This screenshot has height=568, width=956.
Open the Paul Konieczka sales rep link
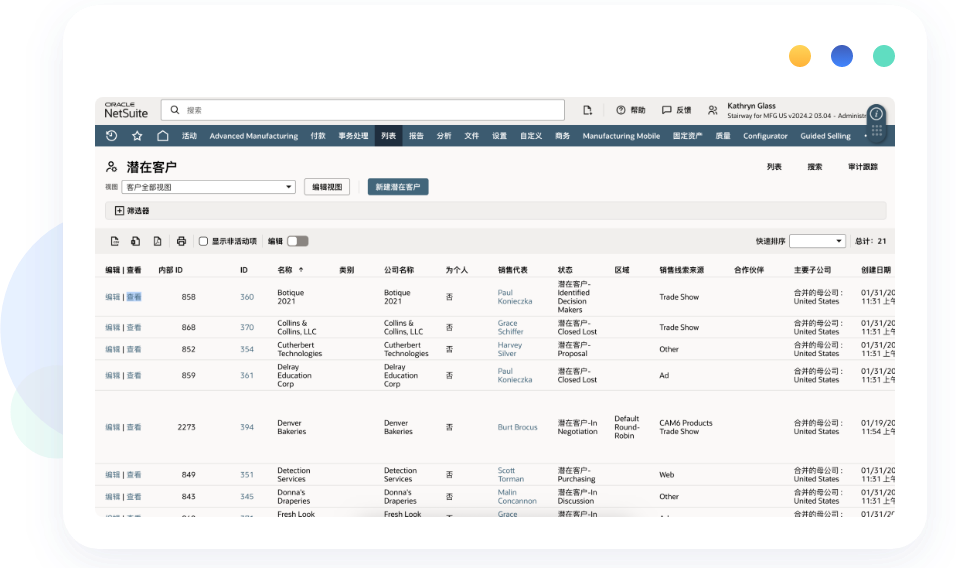(x=514, y=296)
